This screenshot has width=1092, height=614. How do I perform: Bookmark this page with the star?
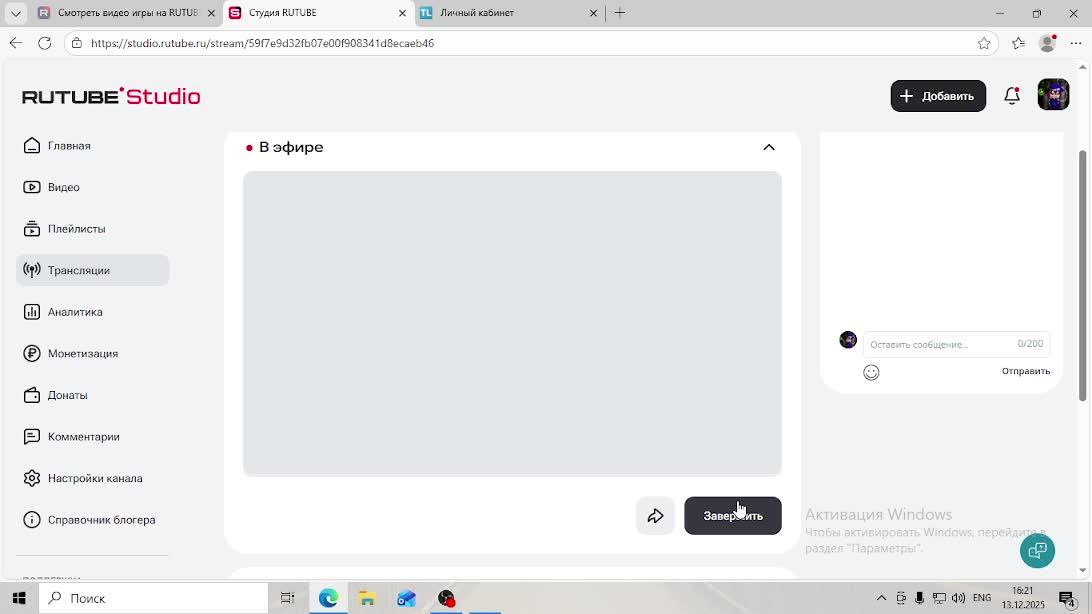click(x=983, y=43)
